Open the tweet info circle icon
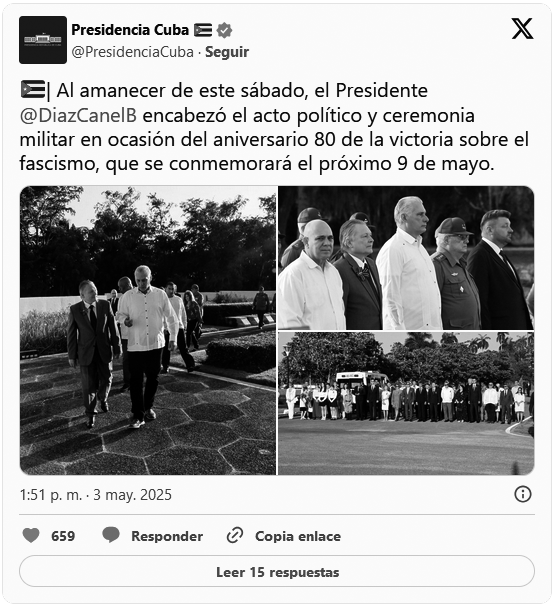This screenshot has height=608, width=555. (523, 494)
